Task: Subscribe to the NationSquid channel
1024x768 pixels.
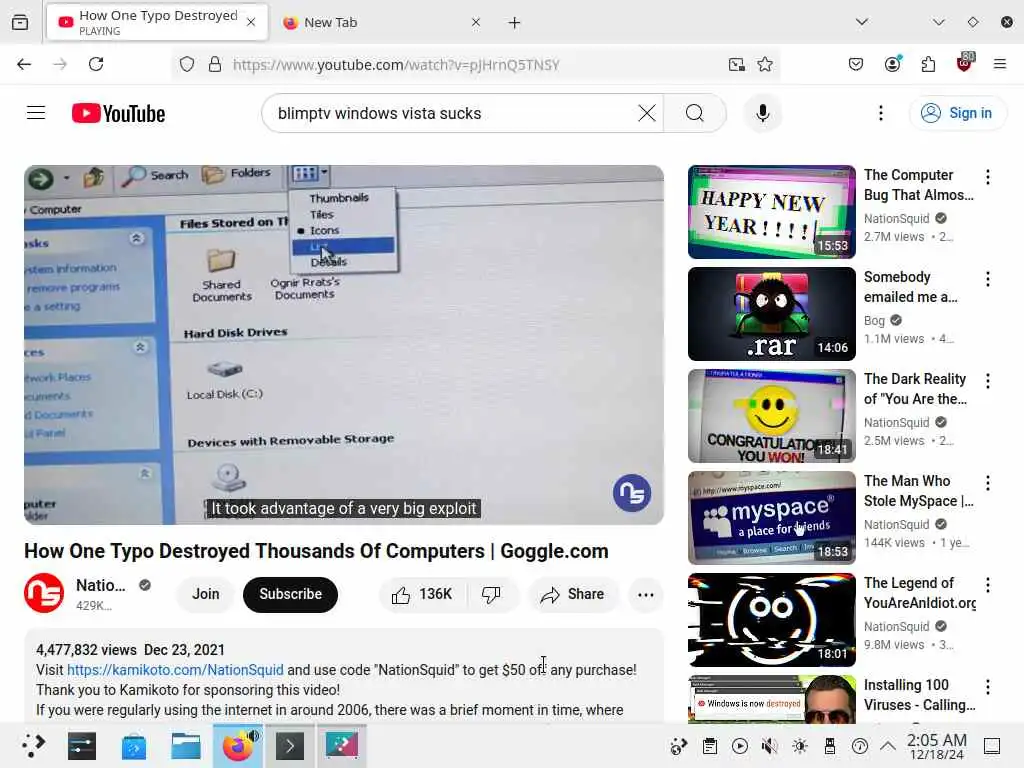Action: [x=290, y=594]
